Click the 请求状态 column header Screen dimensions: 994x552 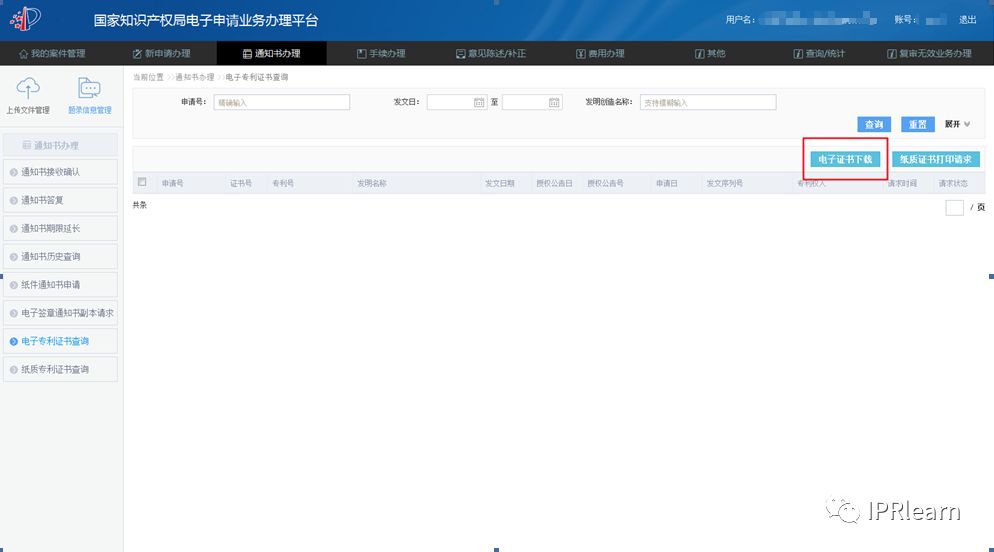[953, 183]
